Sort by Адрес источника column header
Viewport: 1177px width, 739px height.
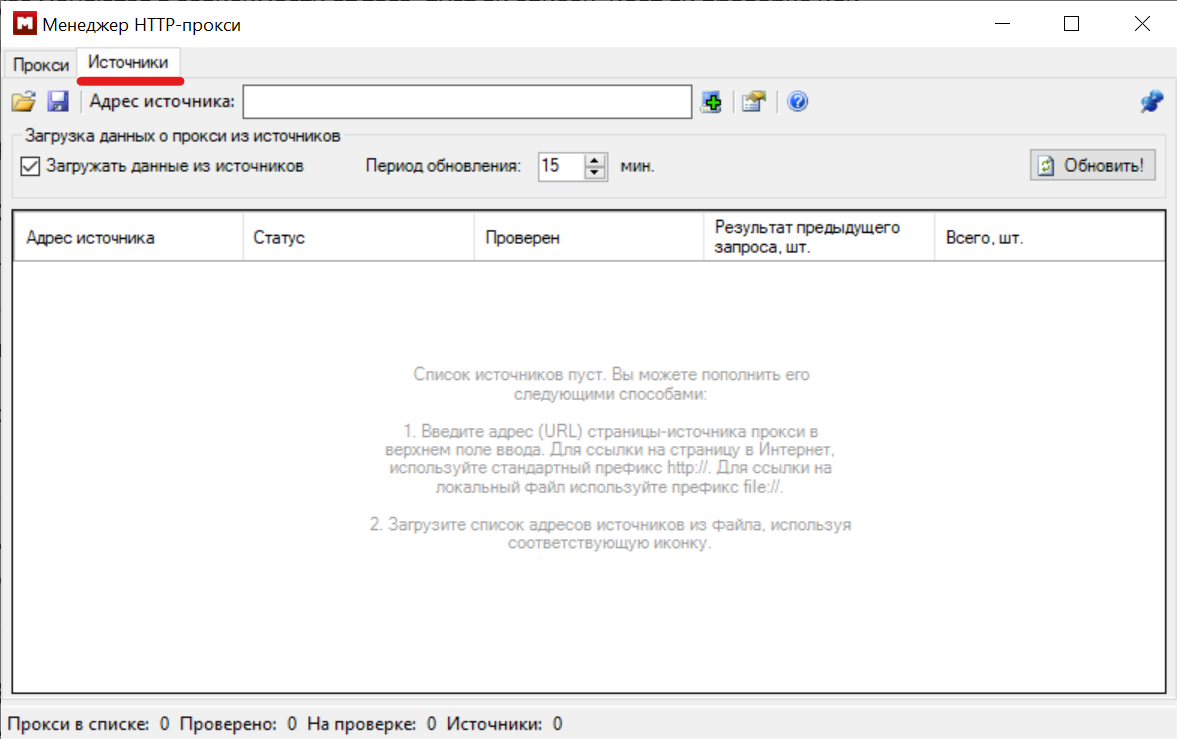128,238
